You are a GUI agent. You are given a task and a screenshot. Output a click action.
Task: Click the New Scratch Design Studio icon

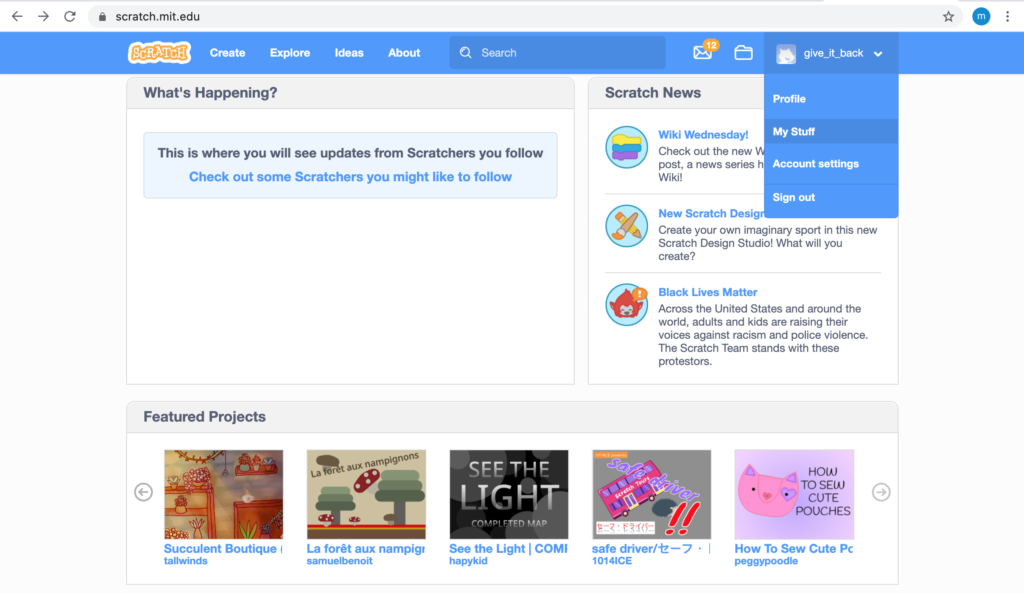(626, 226)
